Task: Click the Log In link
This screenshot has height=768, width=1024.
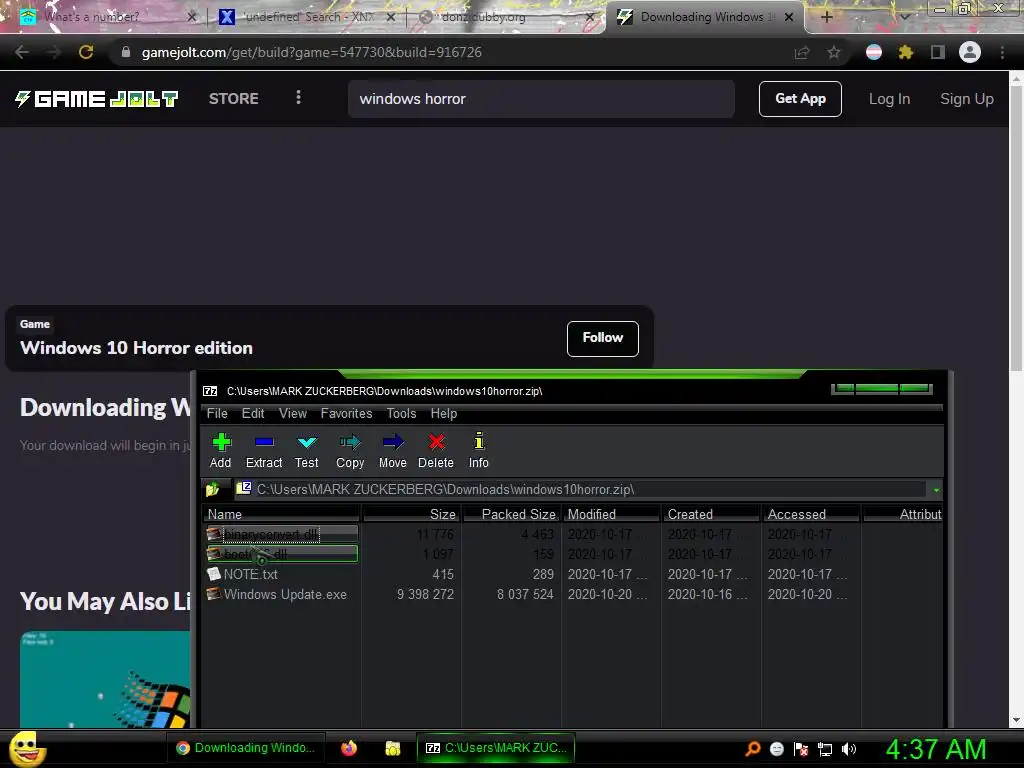Action: pyautogui.click(x=889, y=99)
